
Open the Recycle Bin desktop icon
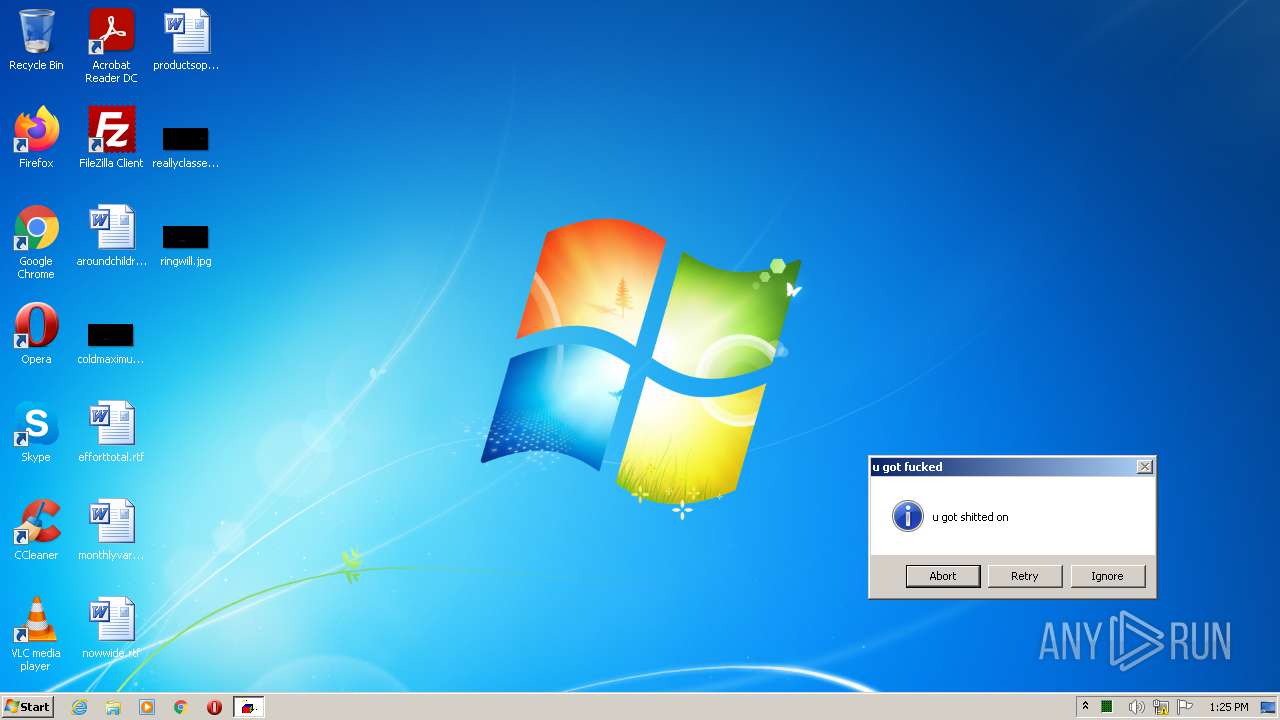(36, 40)
